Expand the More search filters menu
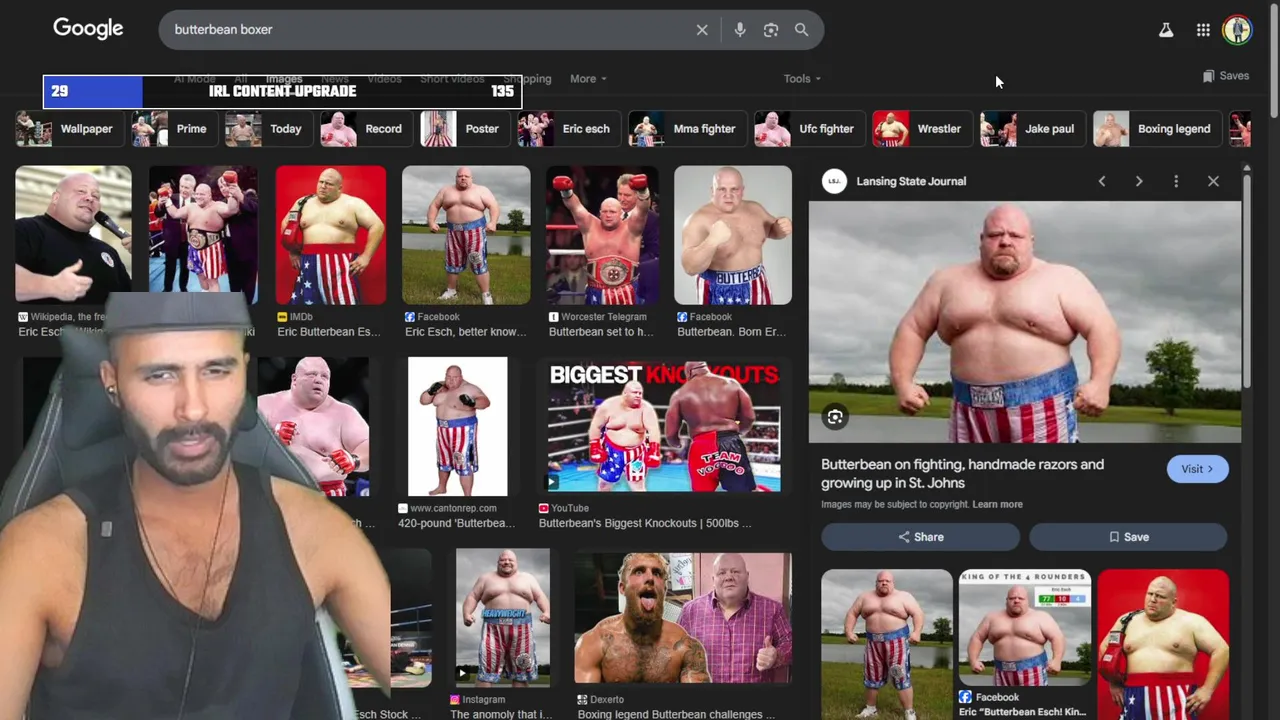 (588, 79)
